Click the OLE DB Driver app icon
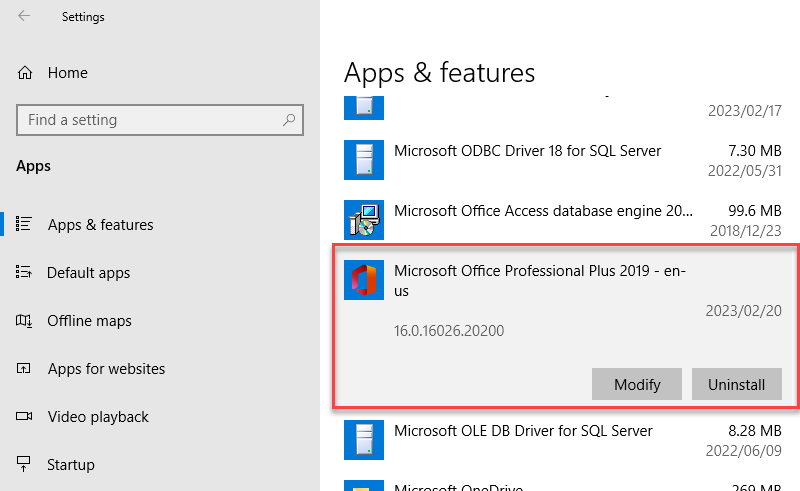The width and height of the screenshot is (800, 491). pos(364,440)
